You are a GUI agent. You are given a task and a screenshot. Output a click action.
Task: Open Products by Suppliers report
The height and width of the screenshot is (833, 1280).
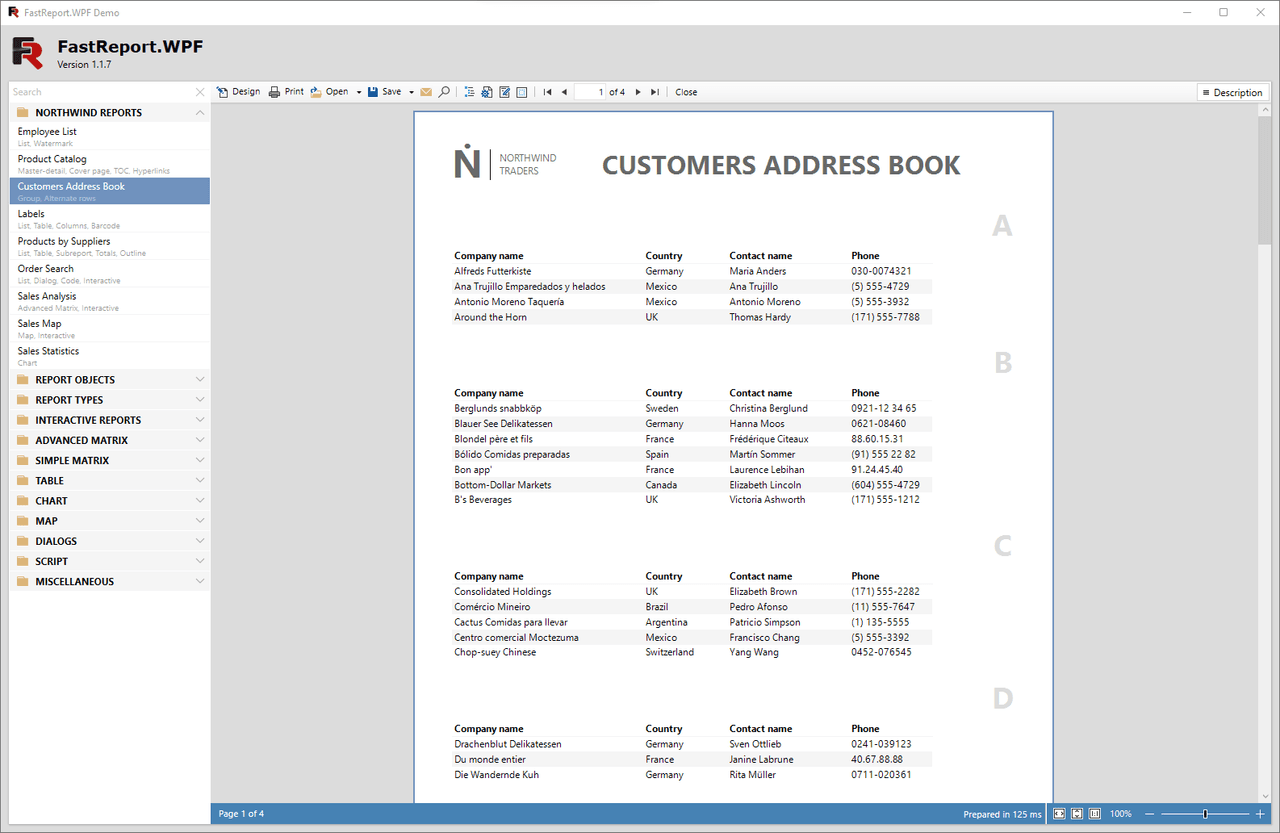point(110,246)
